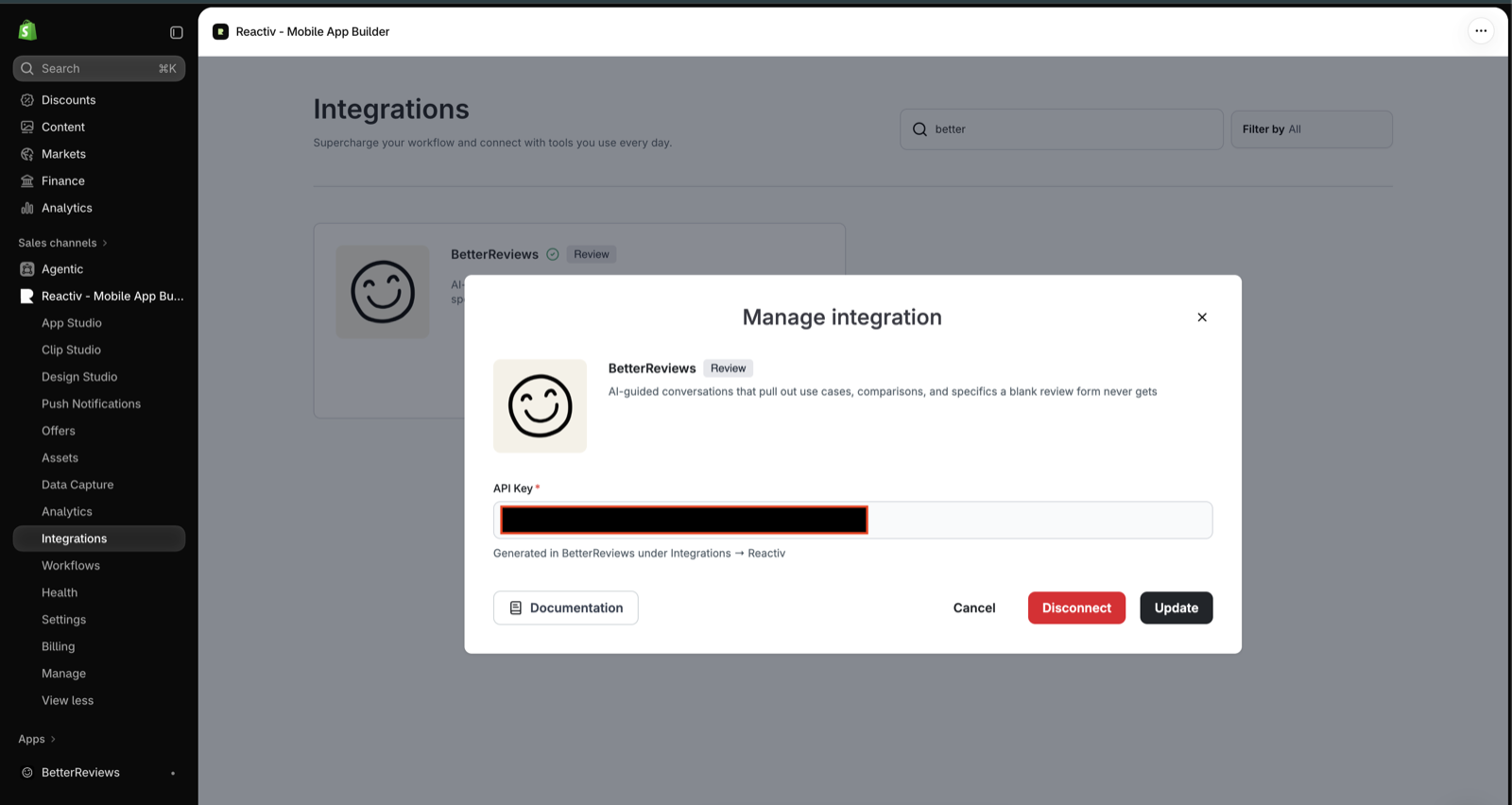Image resolution: width=1512 pixels, height=805 pixels.
Task: Open the Billing page
Action: (x=58, y=646)
